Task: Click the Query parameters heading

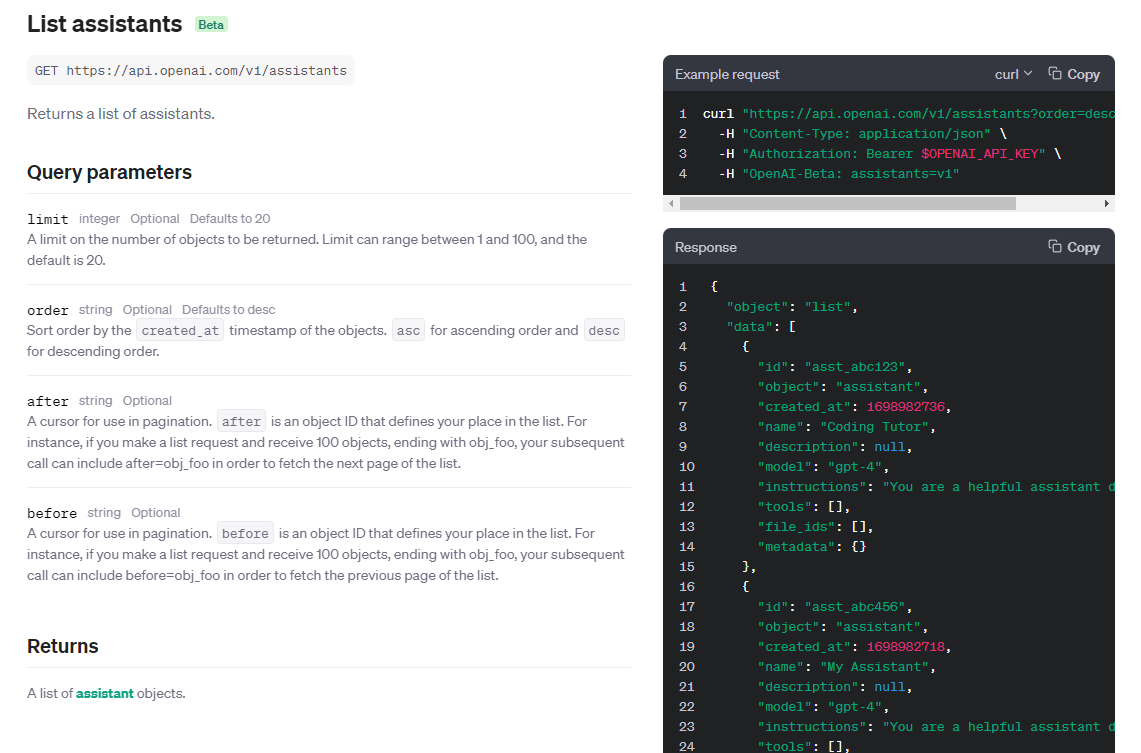Action: tap(109, 172)
